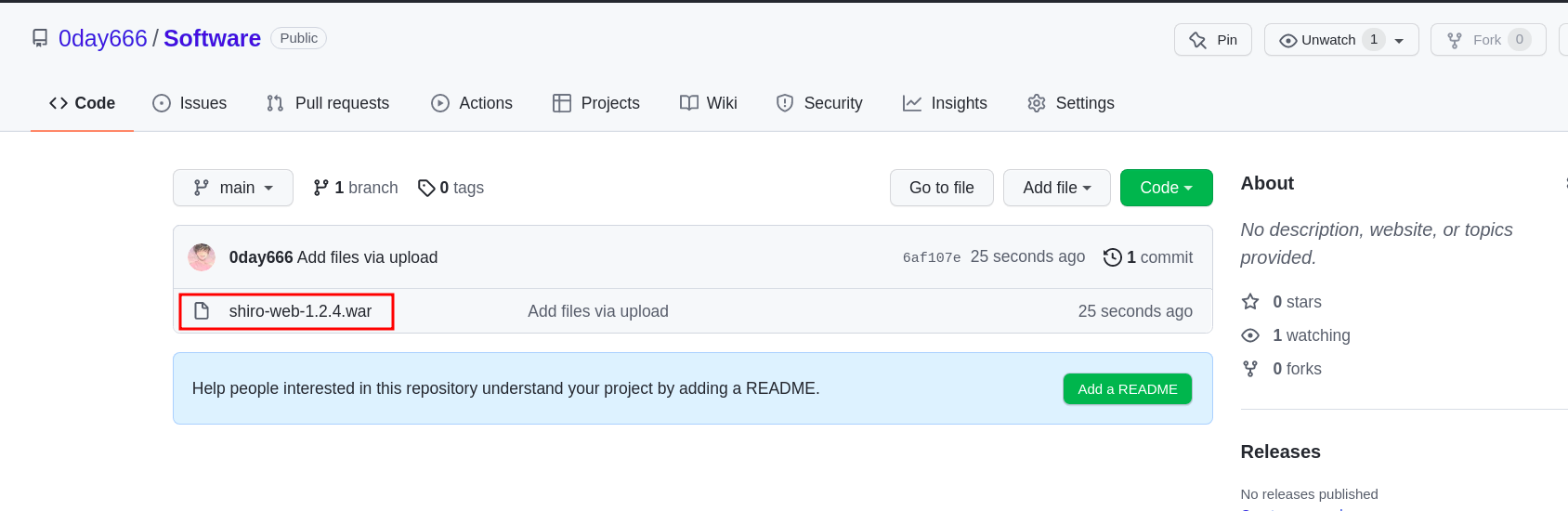Screen dimensions: 1568x511
Task: Click the Add a README button
Action: (x=1128, y=389)
